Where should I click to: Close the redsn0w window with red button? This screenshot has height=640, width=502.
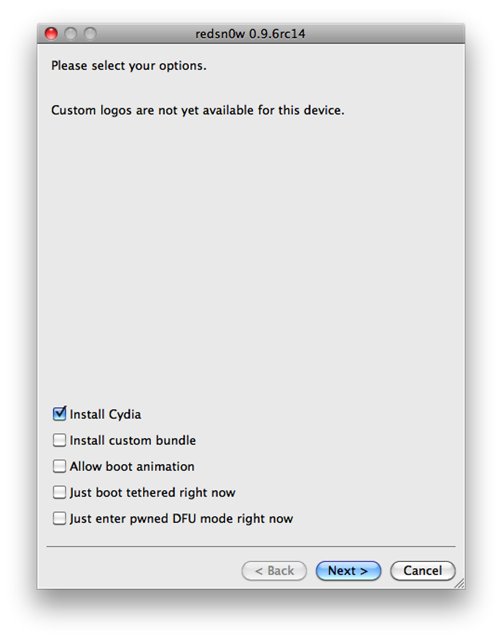pos(51,33)
